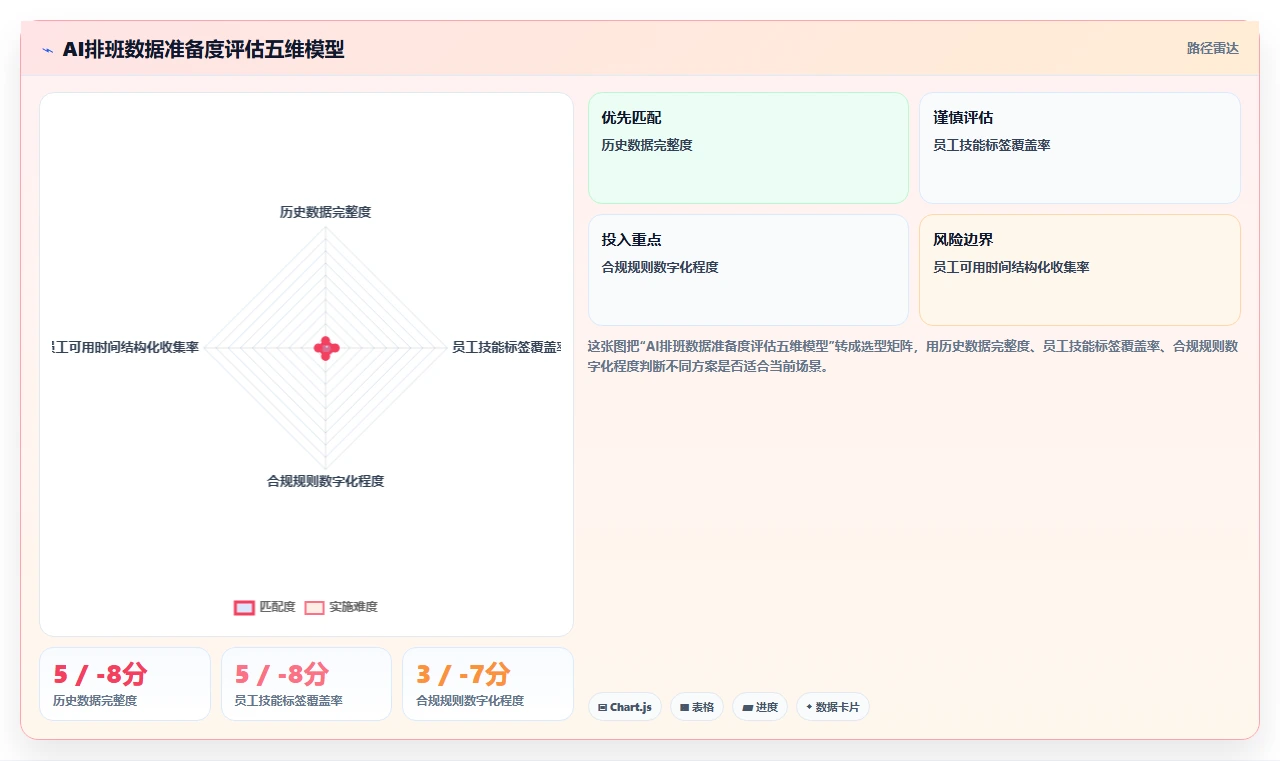Toggle the 匹配度 legend swatch
This screenshot has width=1280, height=761.
click(244, 607)
